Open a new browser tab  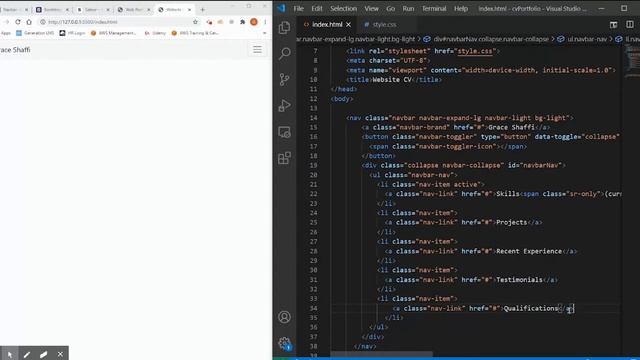(x=202, y=9)
